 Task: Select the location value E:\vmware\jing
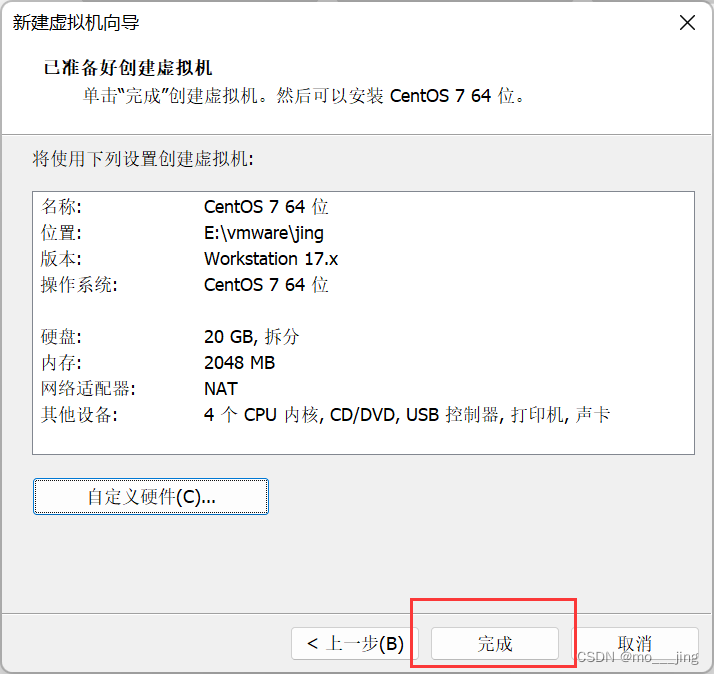point(264,233)
